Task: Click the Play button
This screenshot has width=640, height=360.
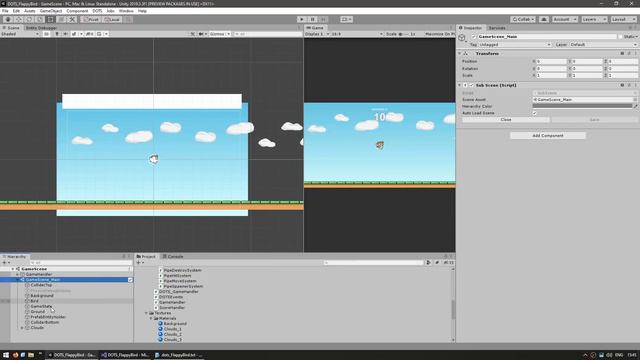Action: point(302,19)
